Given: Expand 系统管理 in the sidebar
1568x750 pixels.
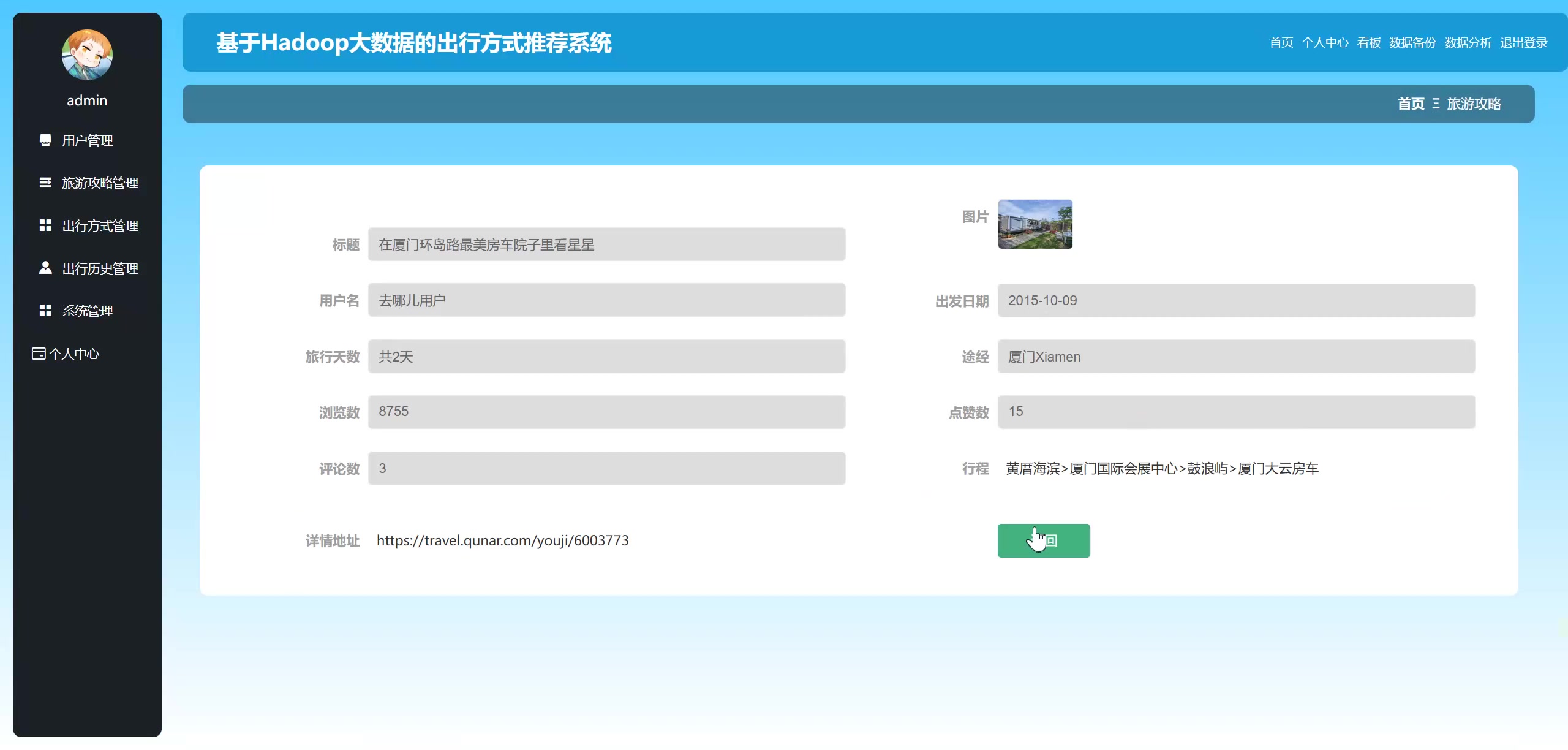Looking at the screenshot, I should point(87,311).
